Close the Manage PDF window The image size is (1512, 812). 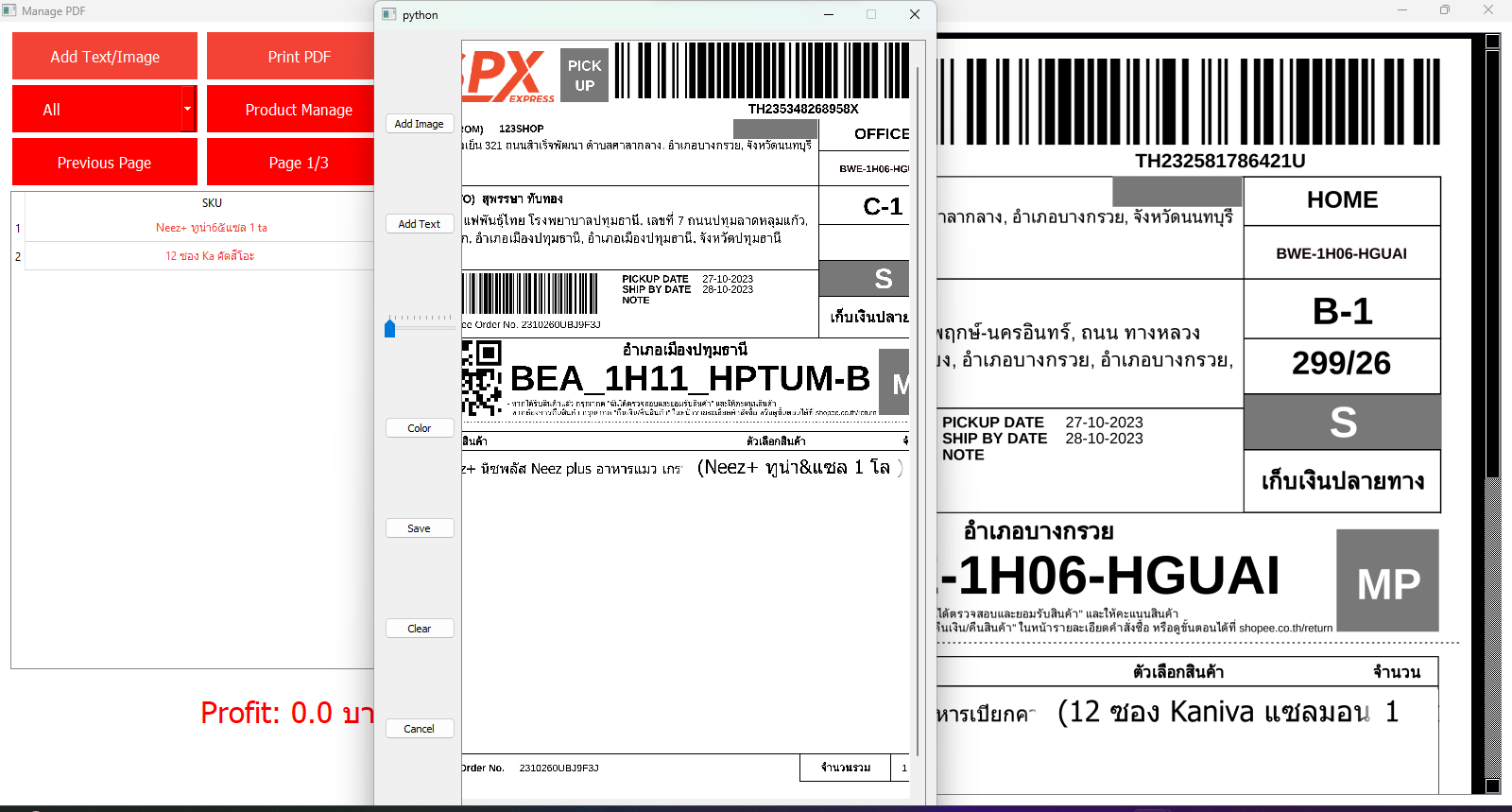(x=1488, y=10)
